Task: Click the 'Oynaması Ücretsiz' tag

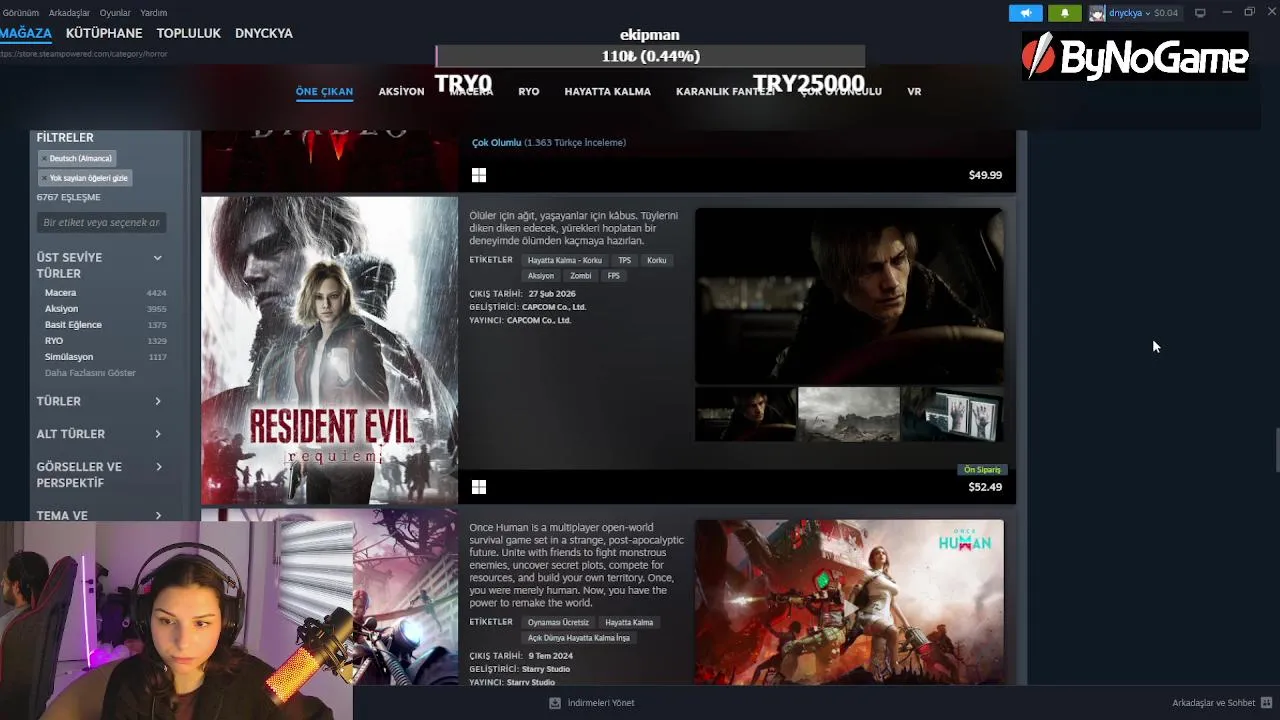Action: pyautogui.click(x=558, y=622)
